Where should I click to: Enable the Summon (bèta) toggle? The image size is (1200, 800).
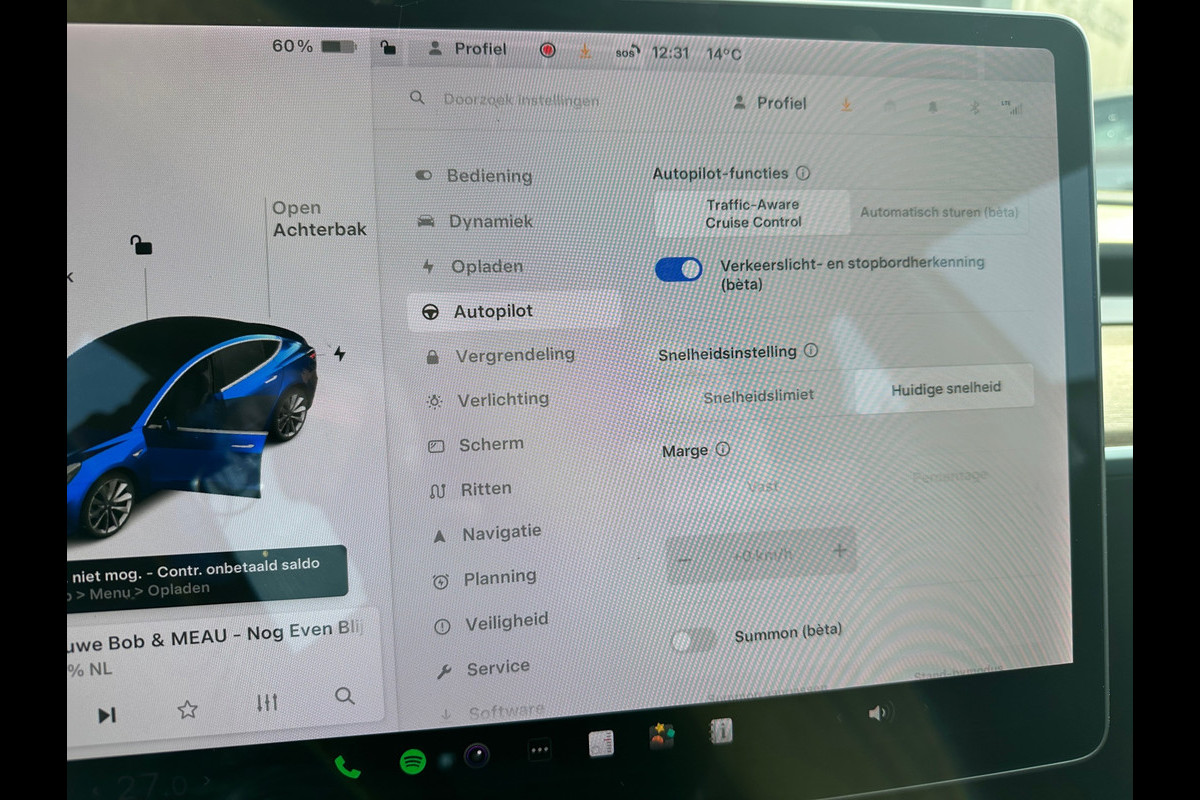[x=693, y=640]
